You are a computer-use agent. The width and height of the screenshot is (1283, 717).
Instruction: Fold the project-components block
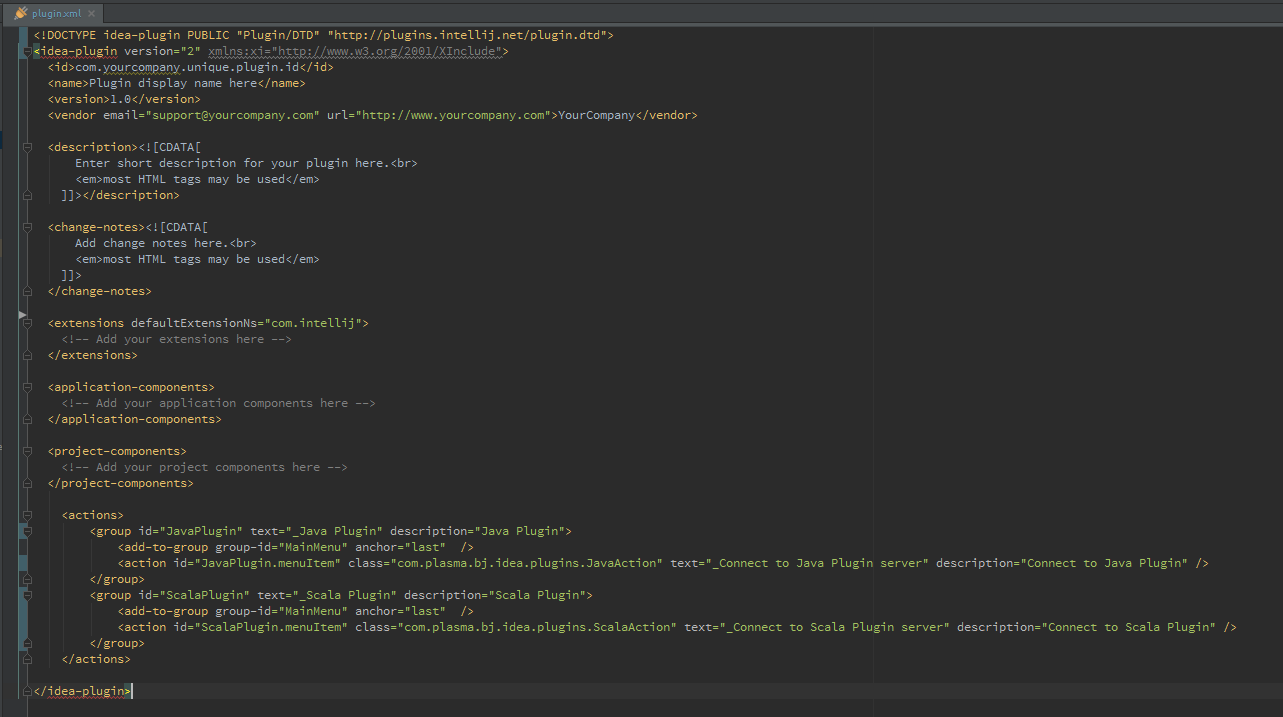27,451
